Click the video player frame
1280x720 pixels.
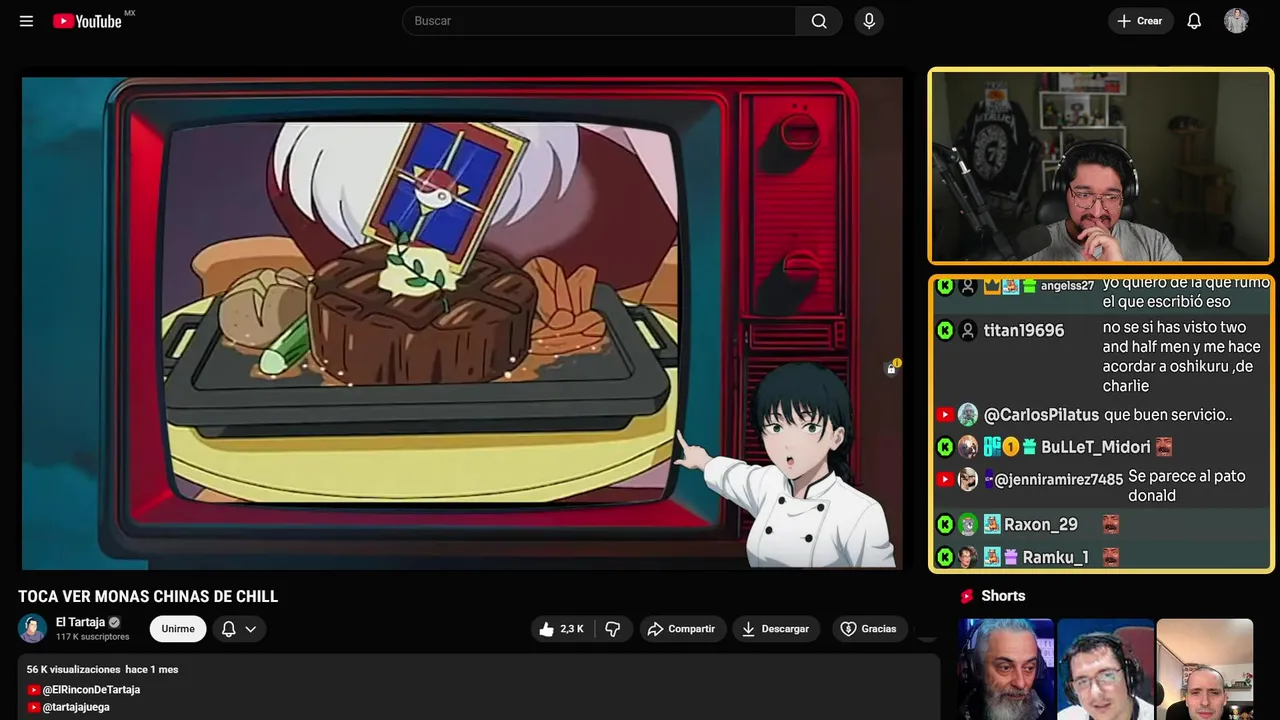[x=462, y=323]
